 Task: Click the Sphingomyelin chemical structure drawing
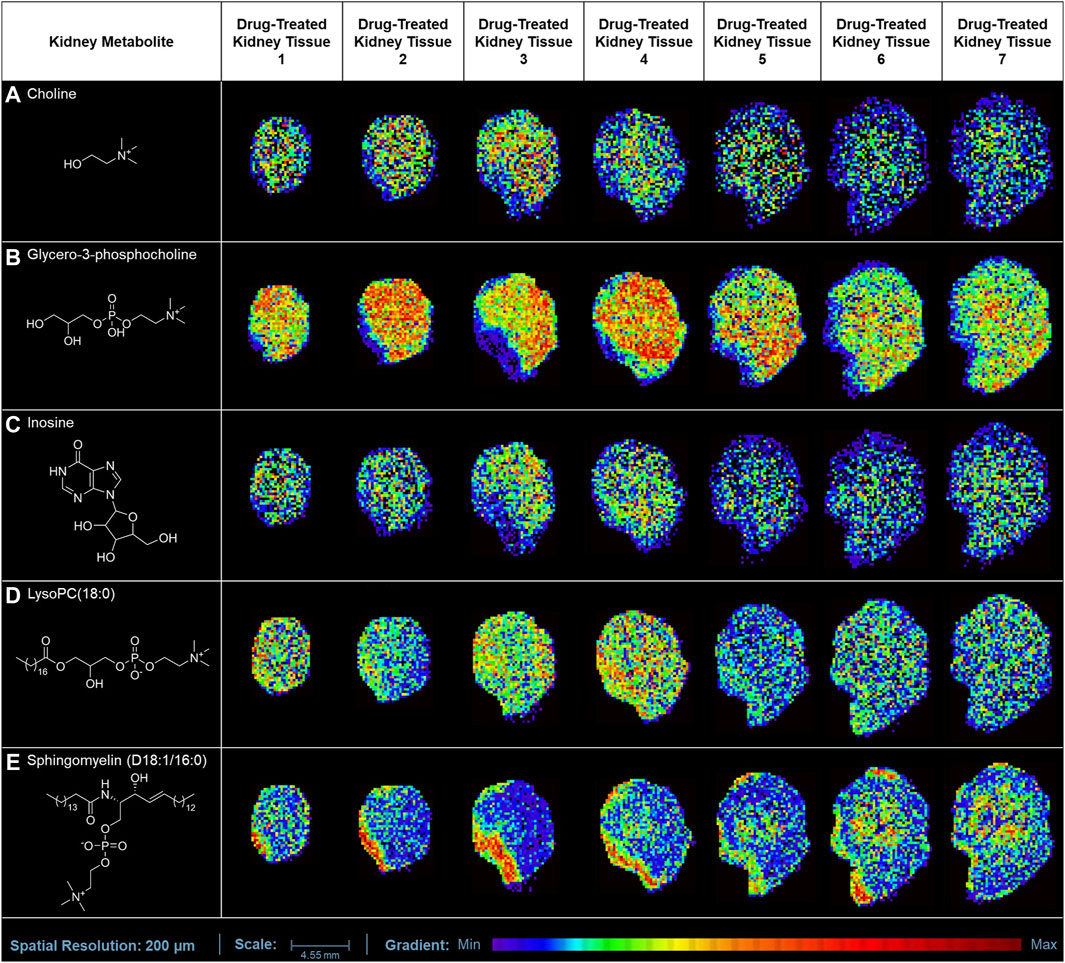pyautogui.click(x=121, y=841)
